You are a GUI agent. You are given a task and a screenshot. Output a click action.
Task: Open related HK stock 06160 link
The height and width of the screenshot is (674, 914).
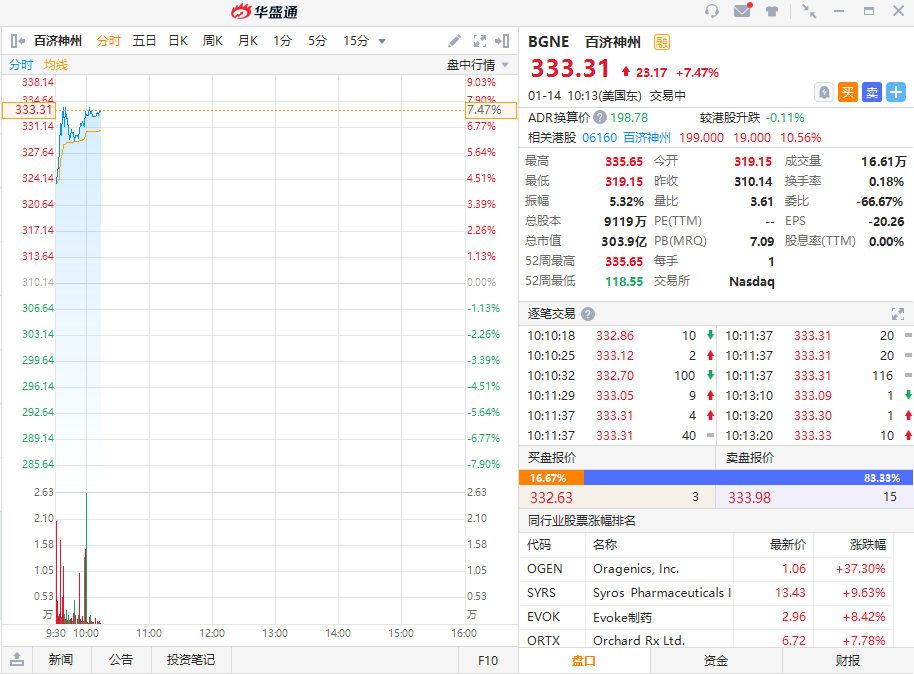(599, 138)
